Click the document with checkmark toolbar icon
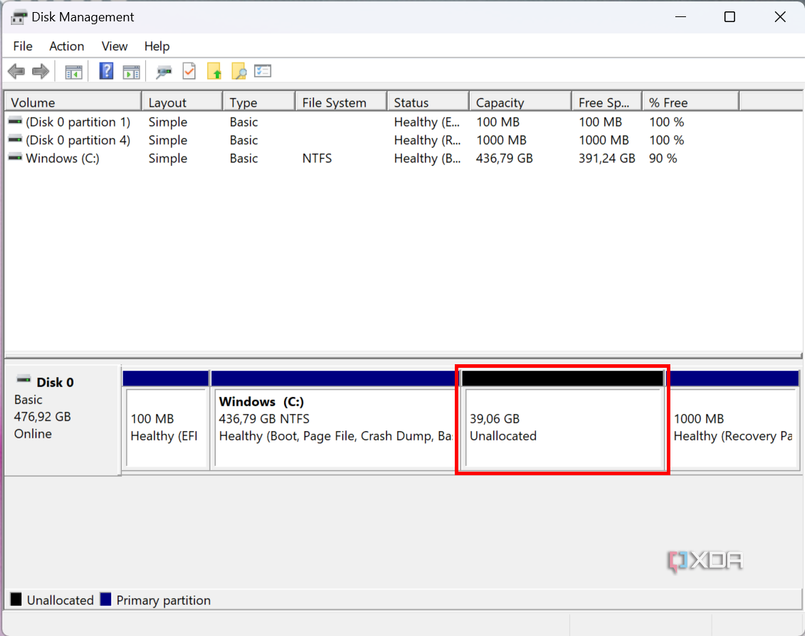Viewport: 805px width, 636px height. point(189,71)
